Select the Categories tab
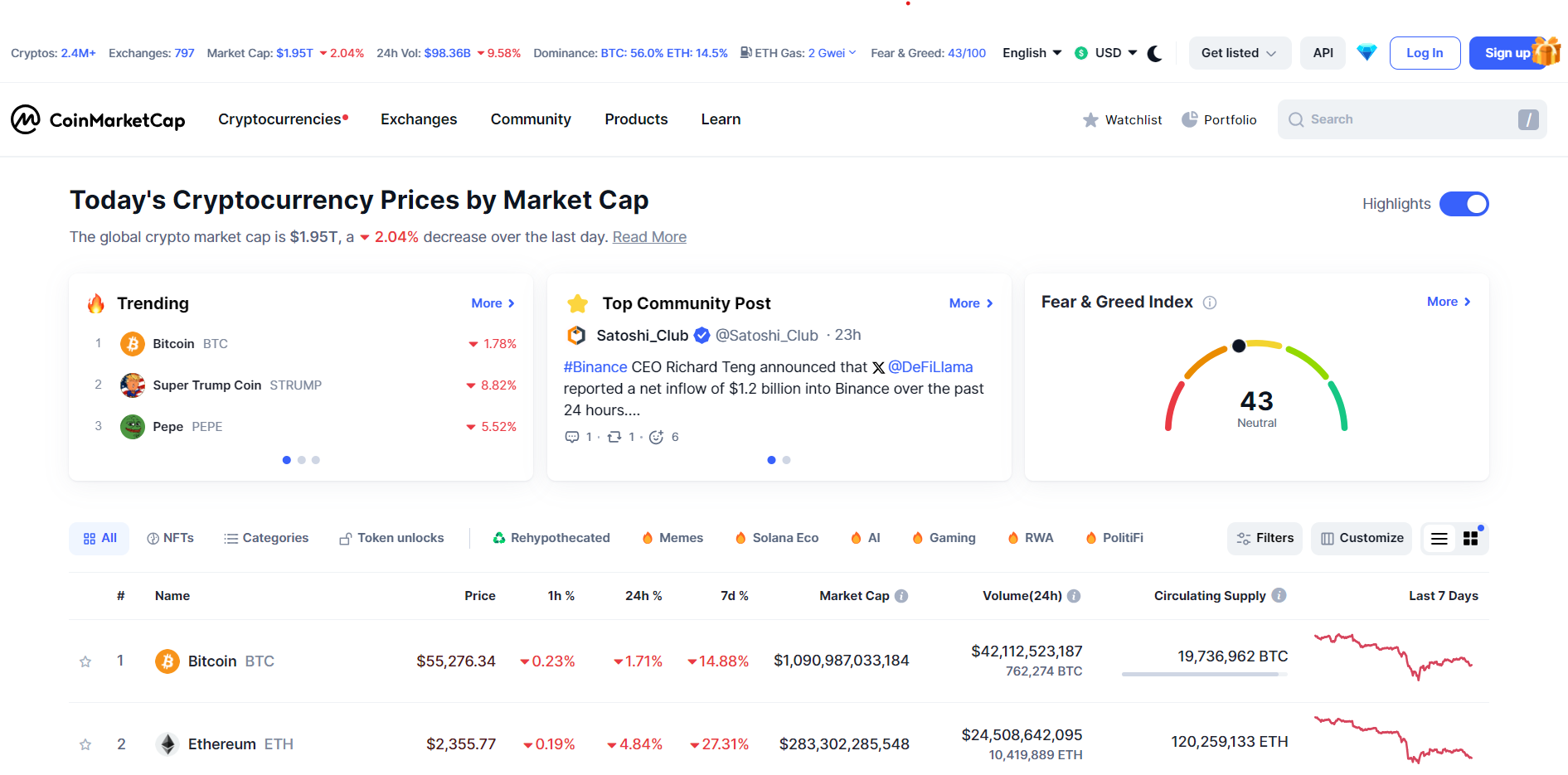 click(266, 539)
